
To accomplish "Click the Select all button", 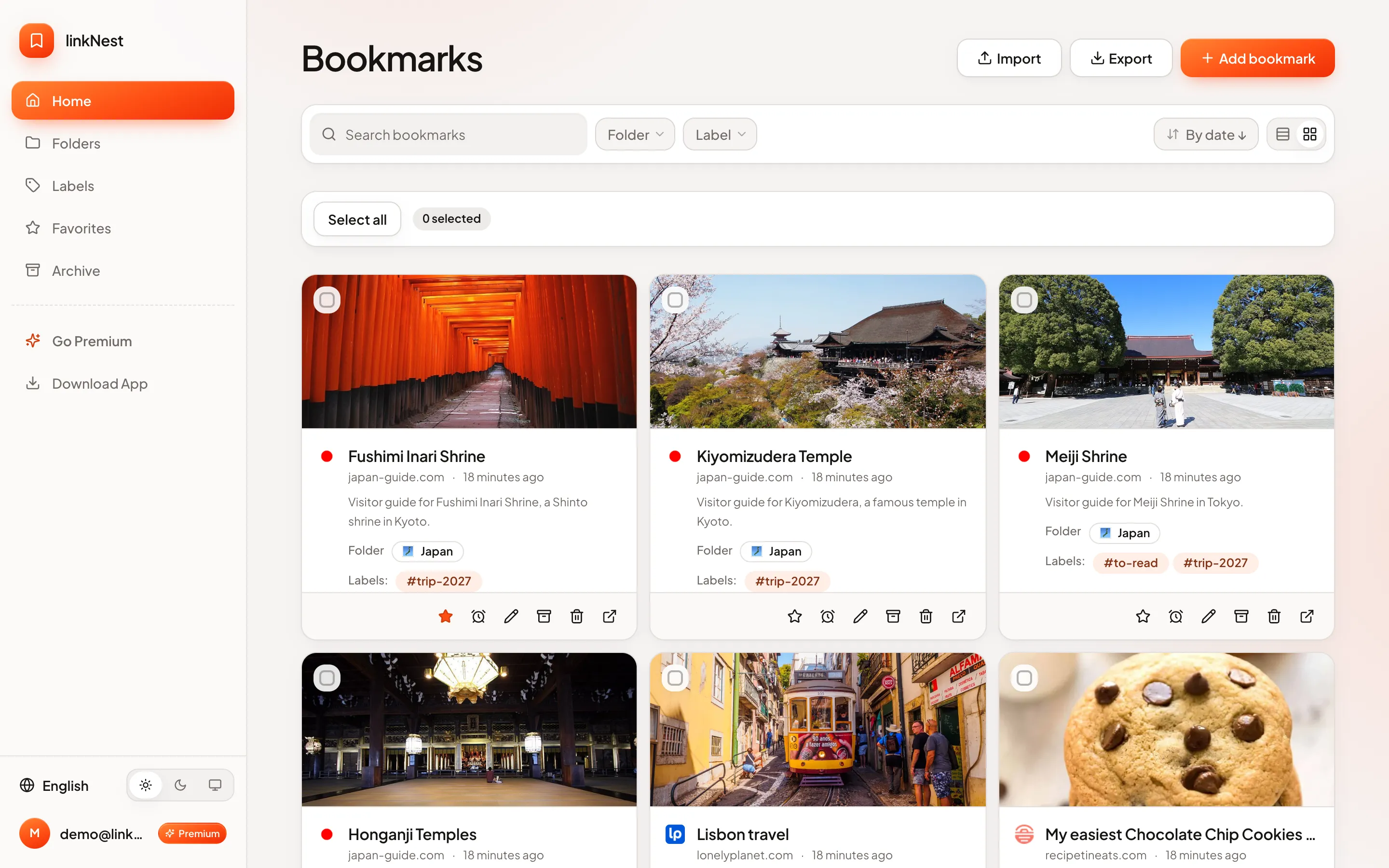I will 357,219.
